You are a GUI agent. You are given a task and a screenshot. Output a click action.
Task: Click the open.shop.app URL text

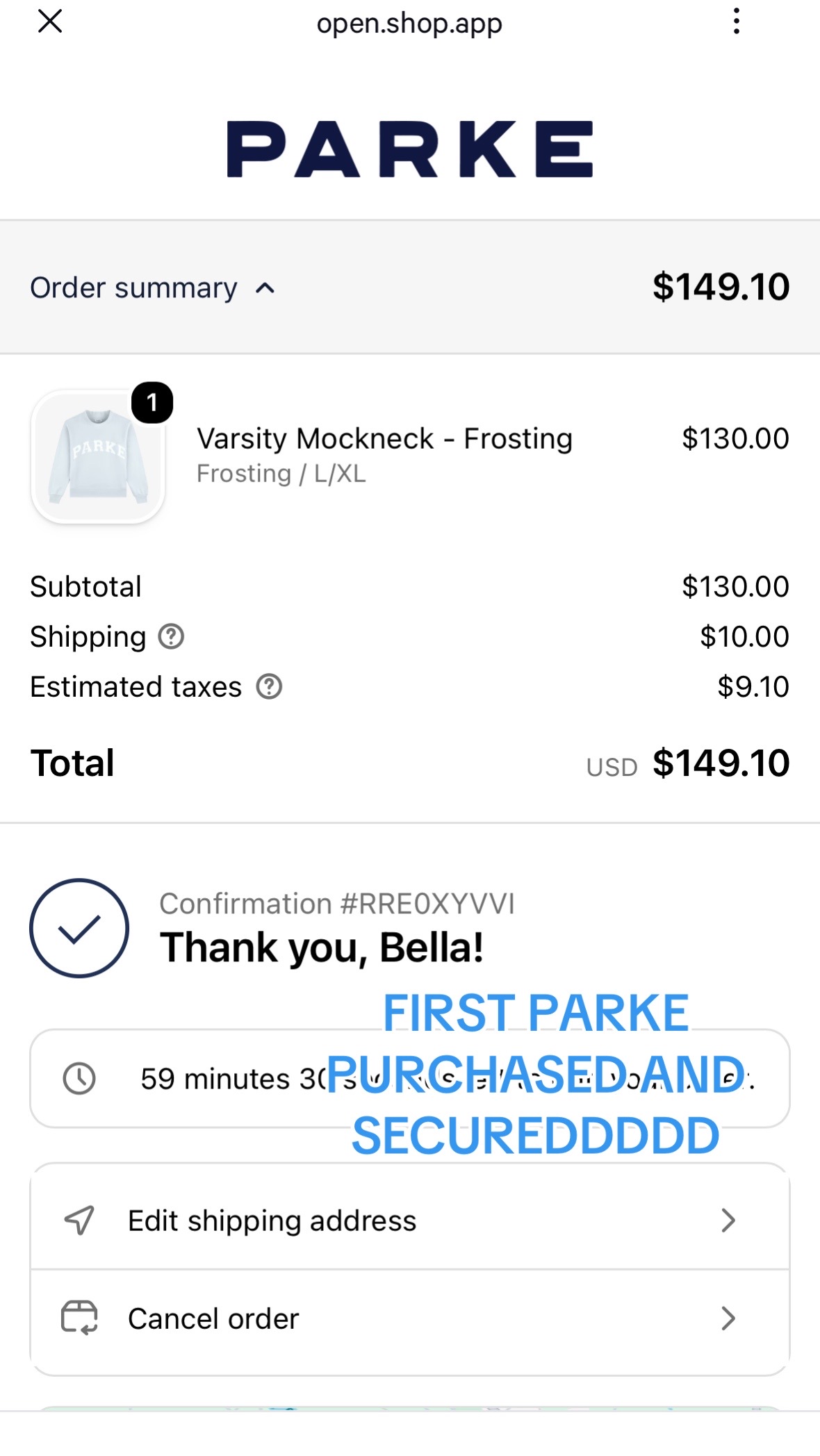(x=409, y=24)
